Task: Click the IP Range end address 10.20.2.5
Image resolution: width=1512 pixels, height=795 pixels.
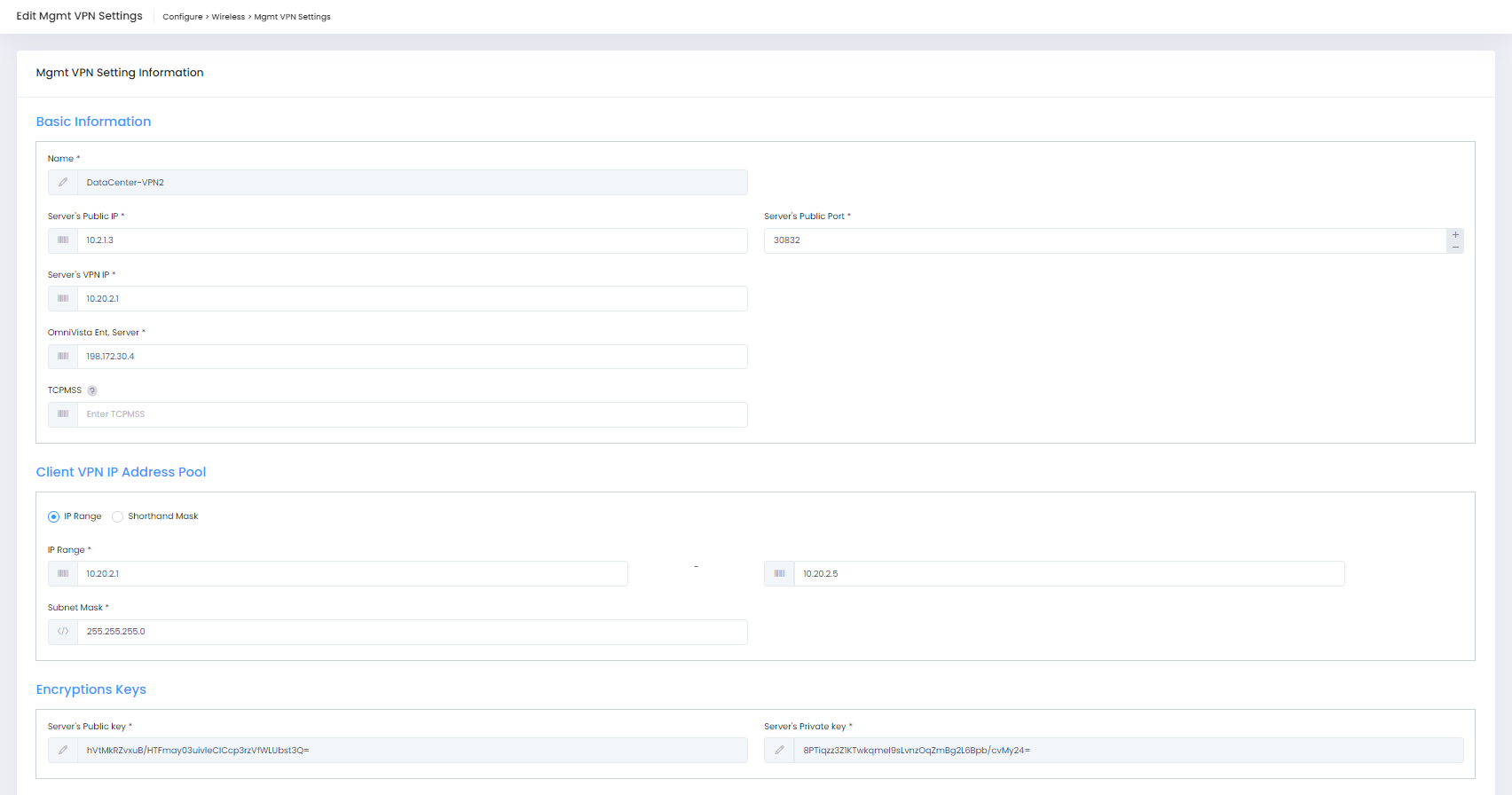Action: tap(1068, 574)
